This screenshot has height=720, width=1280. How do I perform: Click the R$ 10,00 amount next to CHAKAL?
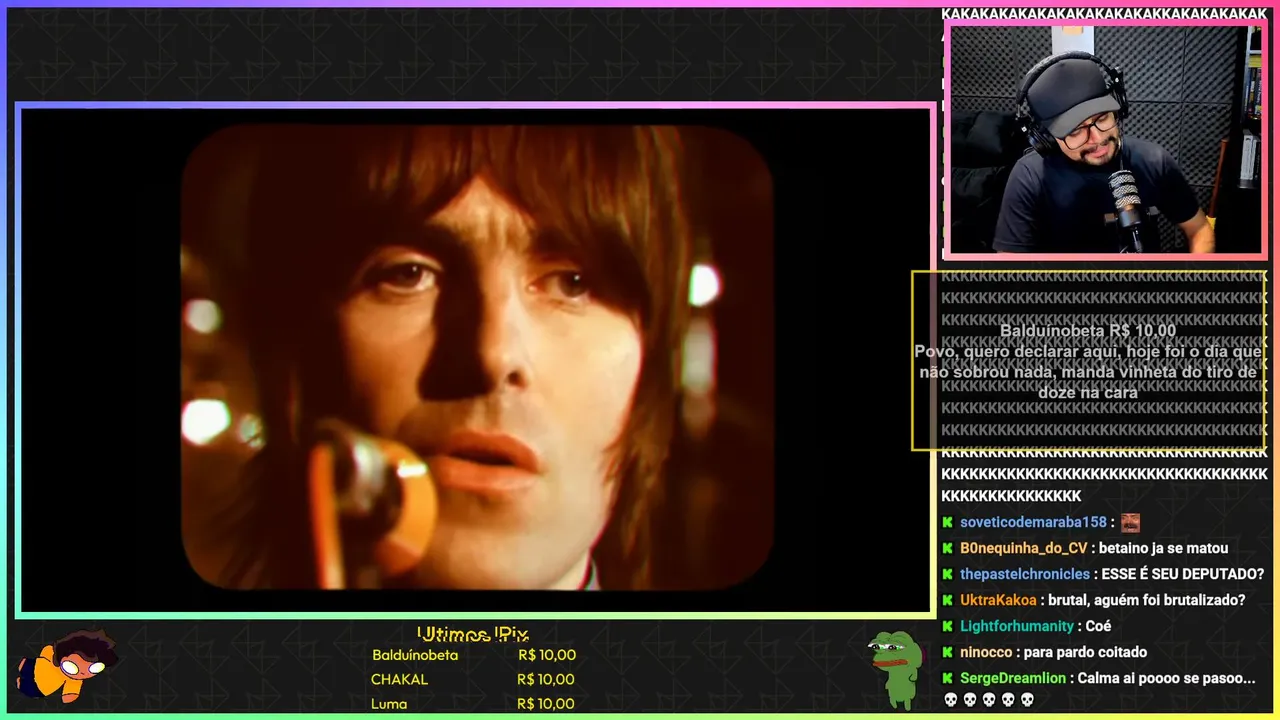point(546,679)
